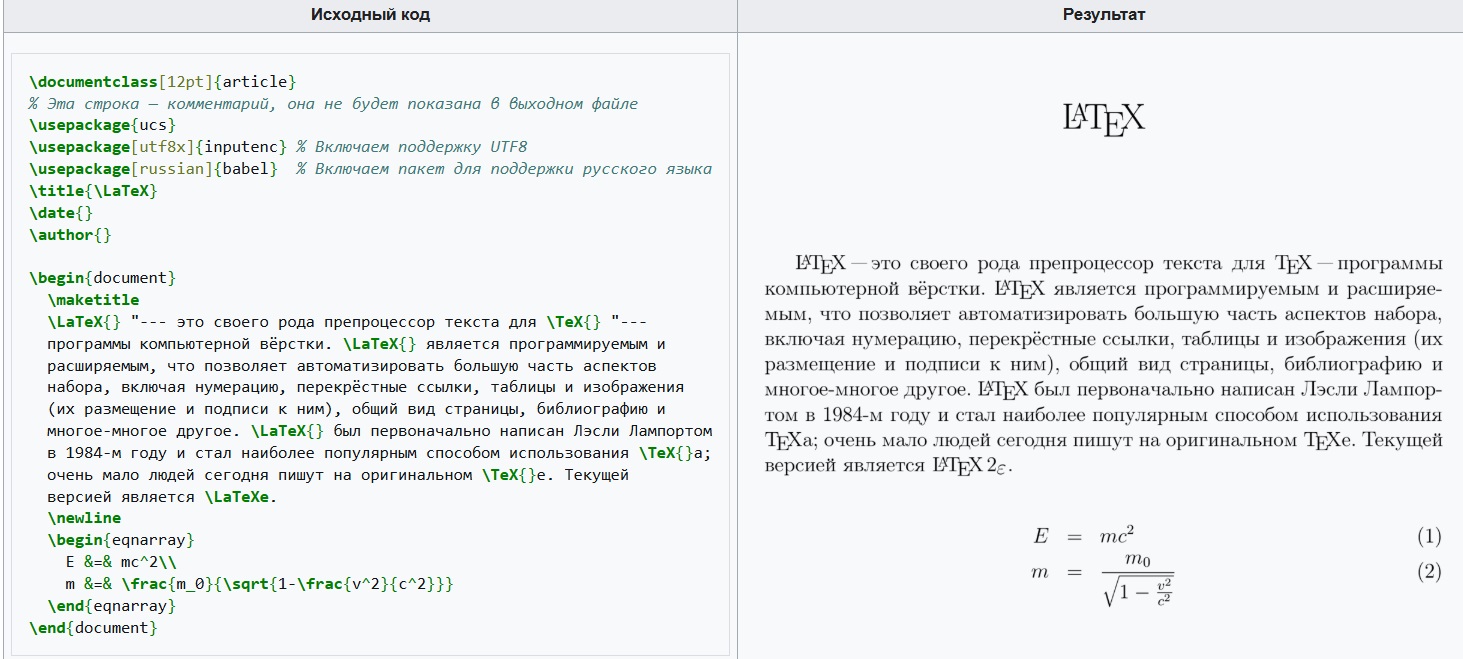This screenshot has height=659, width=1463.
Task: Click equation number (1) in the result
Action: 1429,537
